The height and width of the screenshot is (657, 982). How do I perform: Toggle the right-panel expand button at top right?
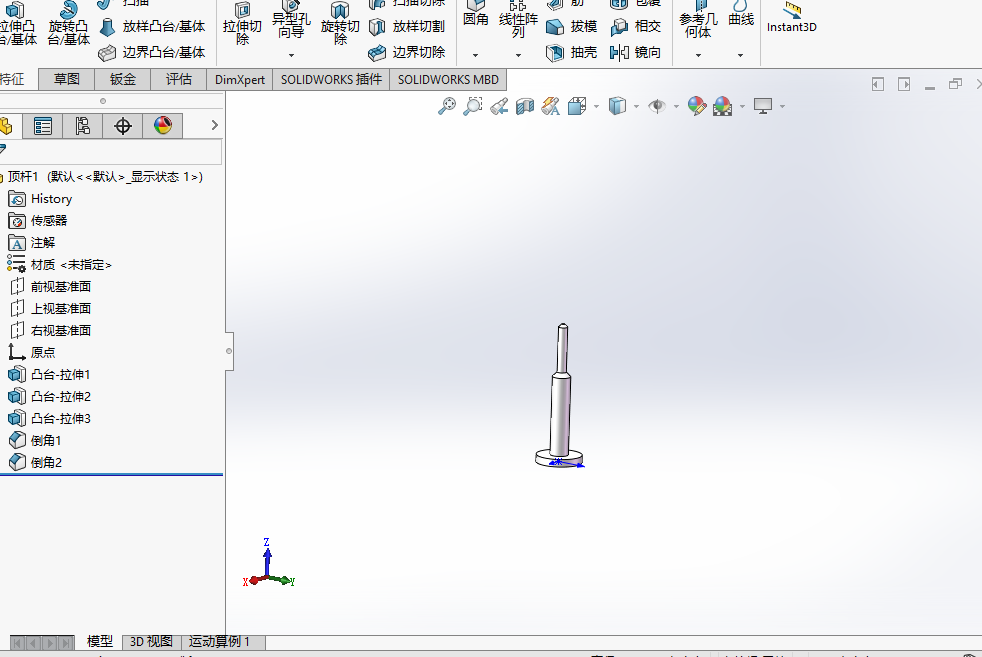(x=904, y=84)
